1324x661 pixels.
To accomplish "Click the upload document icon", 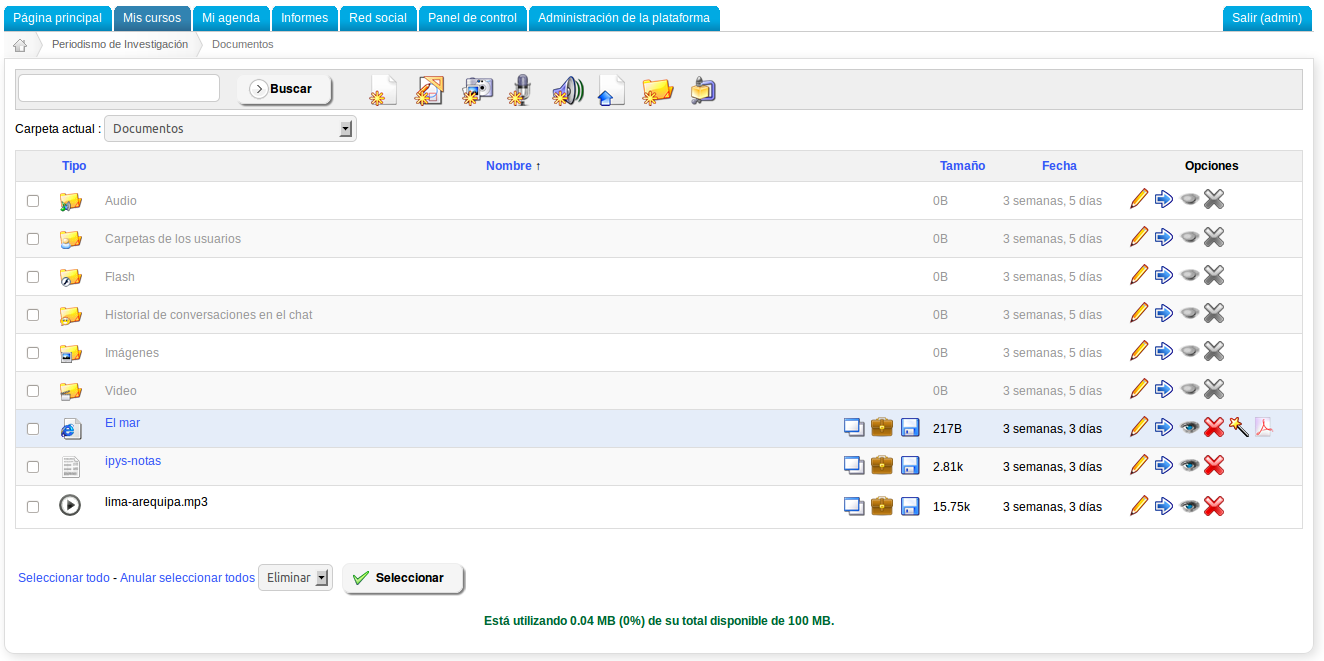I will [611, 91].
